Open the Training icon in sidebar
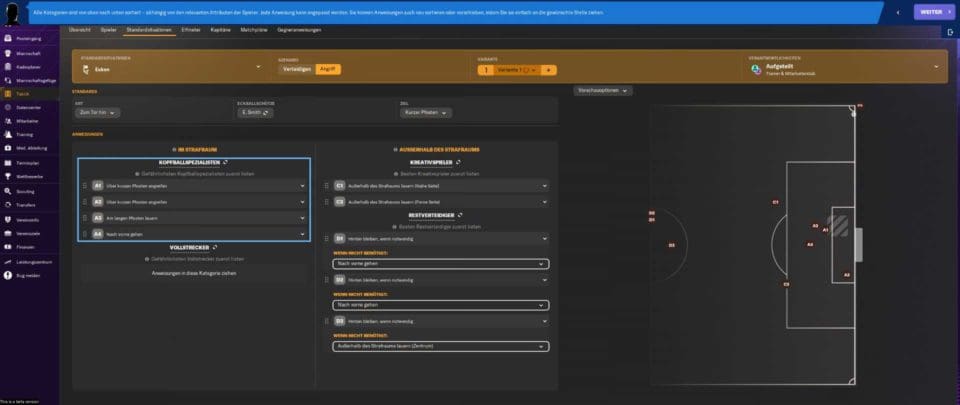Screen dimensions: 960x405 click(x=8, y=133)
